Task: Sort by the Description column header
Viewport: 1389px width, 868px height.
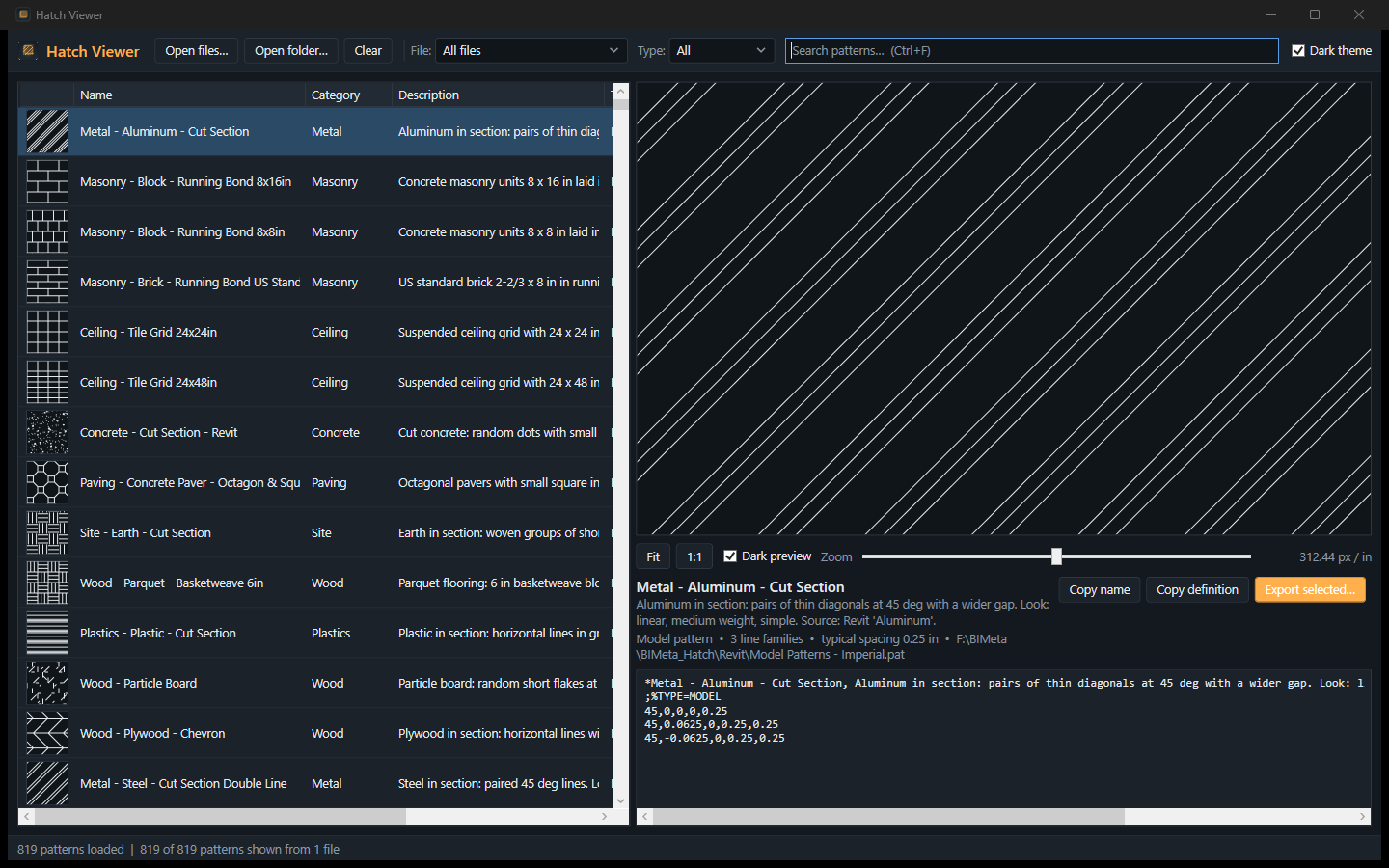Action: [498, 95]
